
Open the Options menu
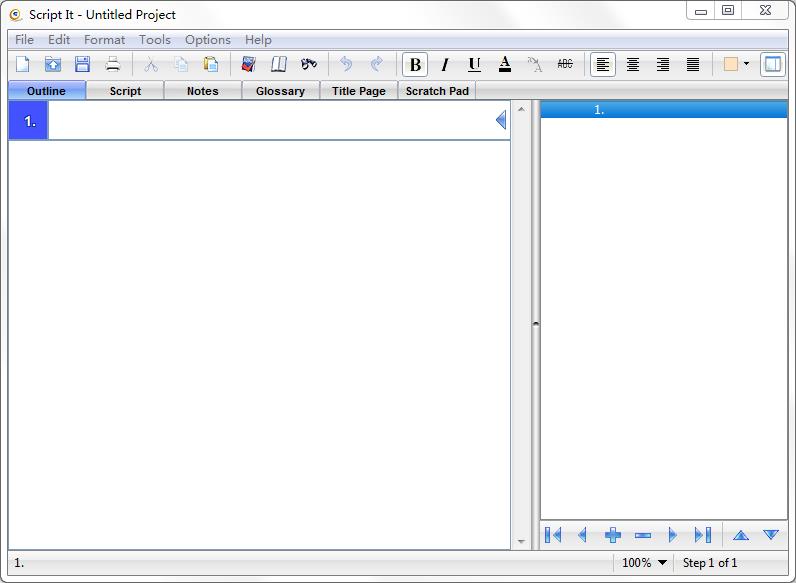pyautogui.click(x=208, y=40)
